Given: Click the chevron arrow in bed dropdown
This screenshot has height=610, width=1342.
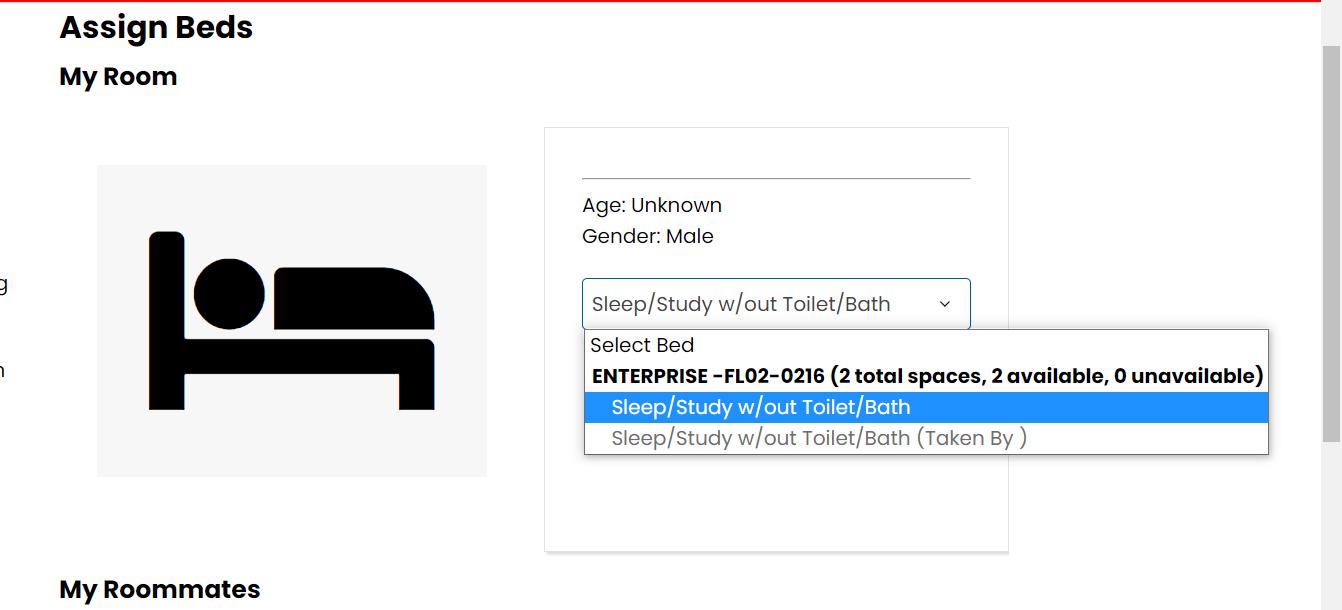Looking at the screenshot, I should [x=944, y=304].
